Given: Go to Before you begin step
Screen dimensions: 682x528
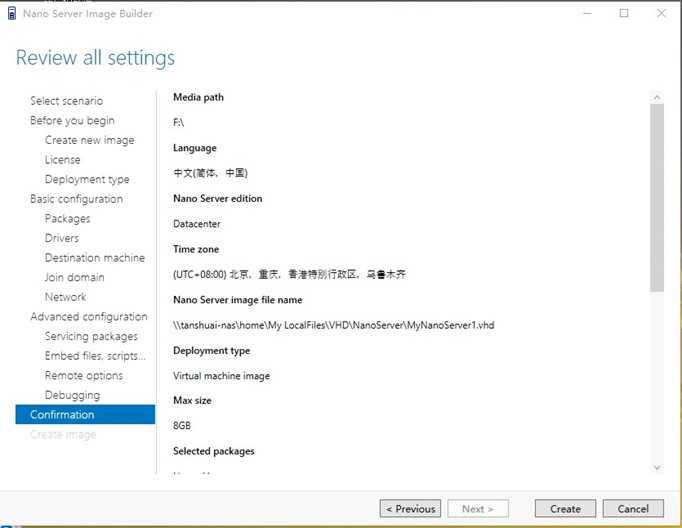Looking at the screenshot, I should pos(72,120).
